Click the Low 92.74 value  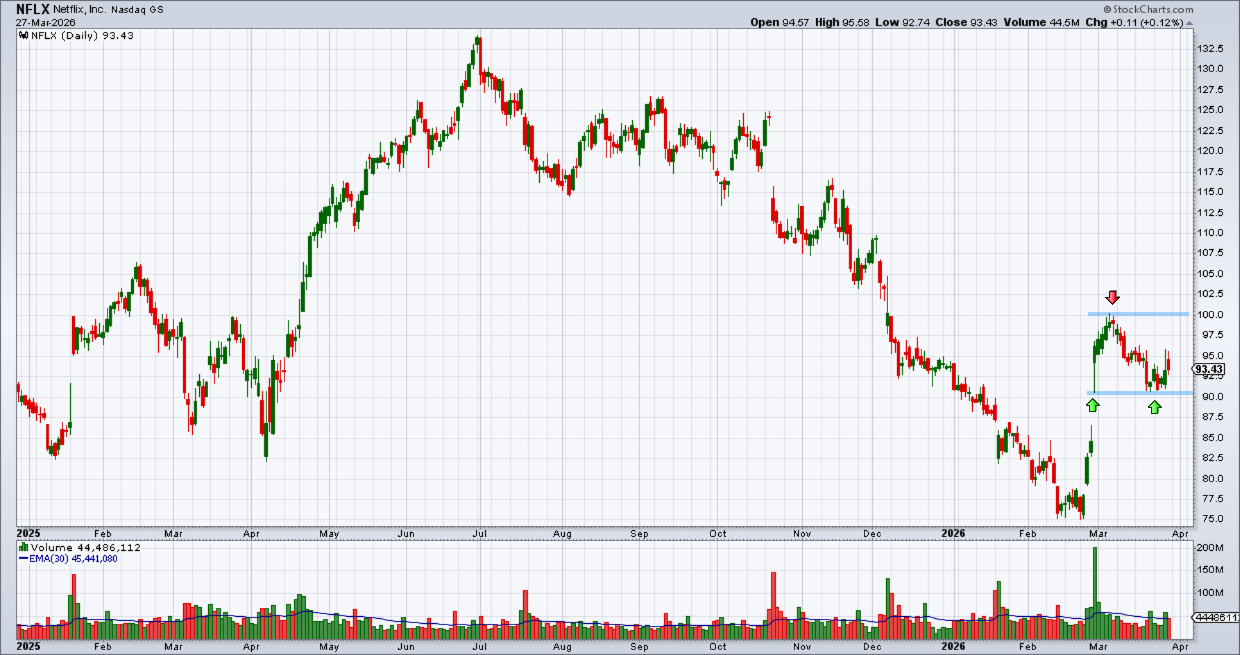click(905, 22)
